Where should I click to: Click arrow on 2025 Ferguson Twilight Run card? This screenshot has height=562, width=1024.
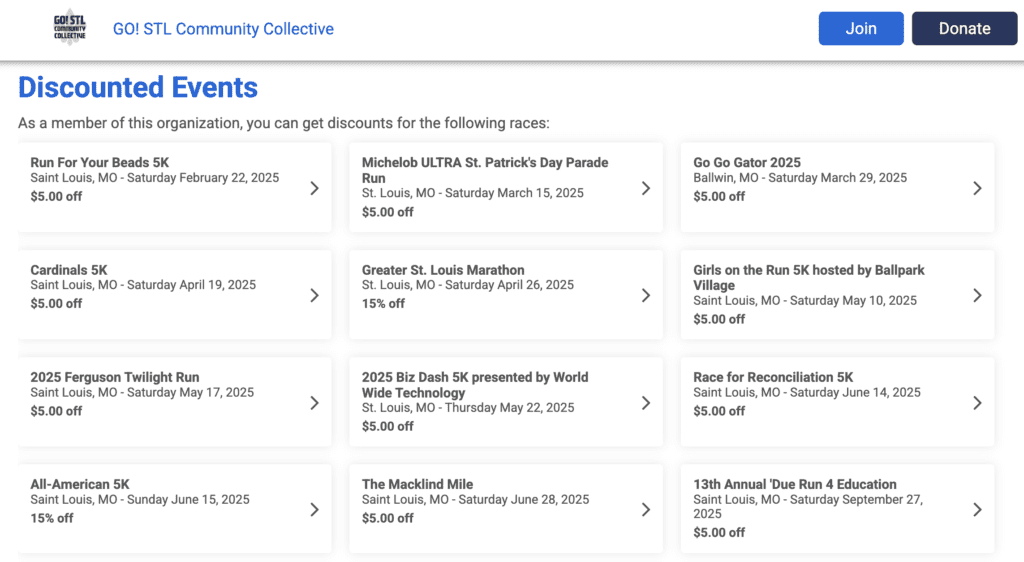[314, 403]
